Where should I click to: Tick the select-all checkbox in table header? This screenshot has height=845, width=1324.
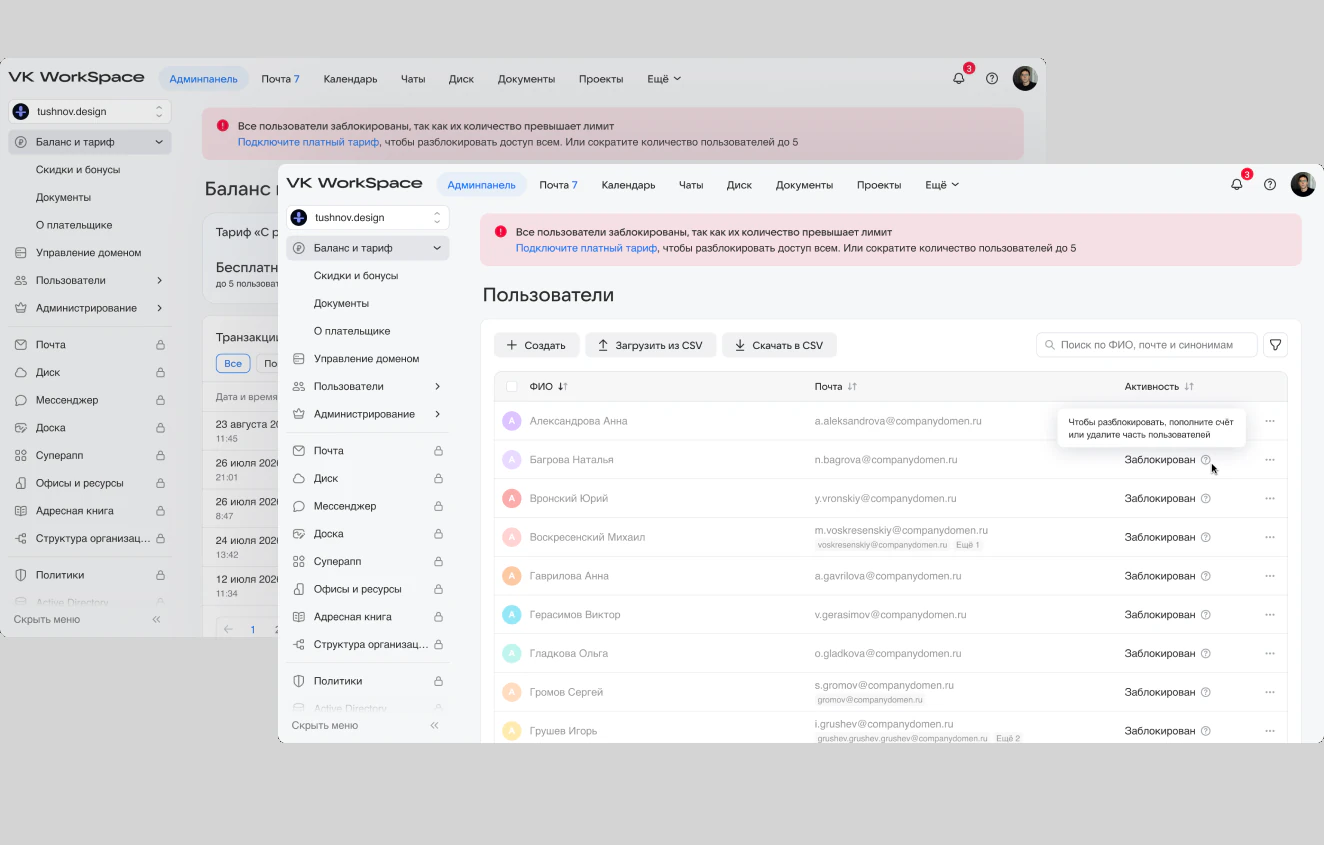coord(512,386)
